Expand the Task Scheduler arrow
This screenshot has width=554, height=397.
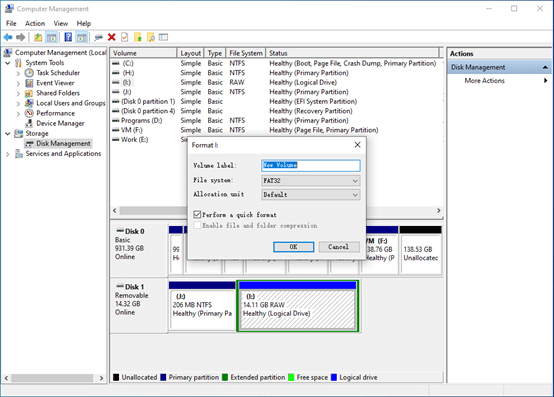click(x=18, y=73)
